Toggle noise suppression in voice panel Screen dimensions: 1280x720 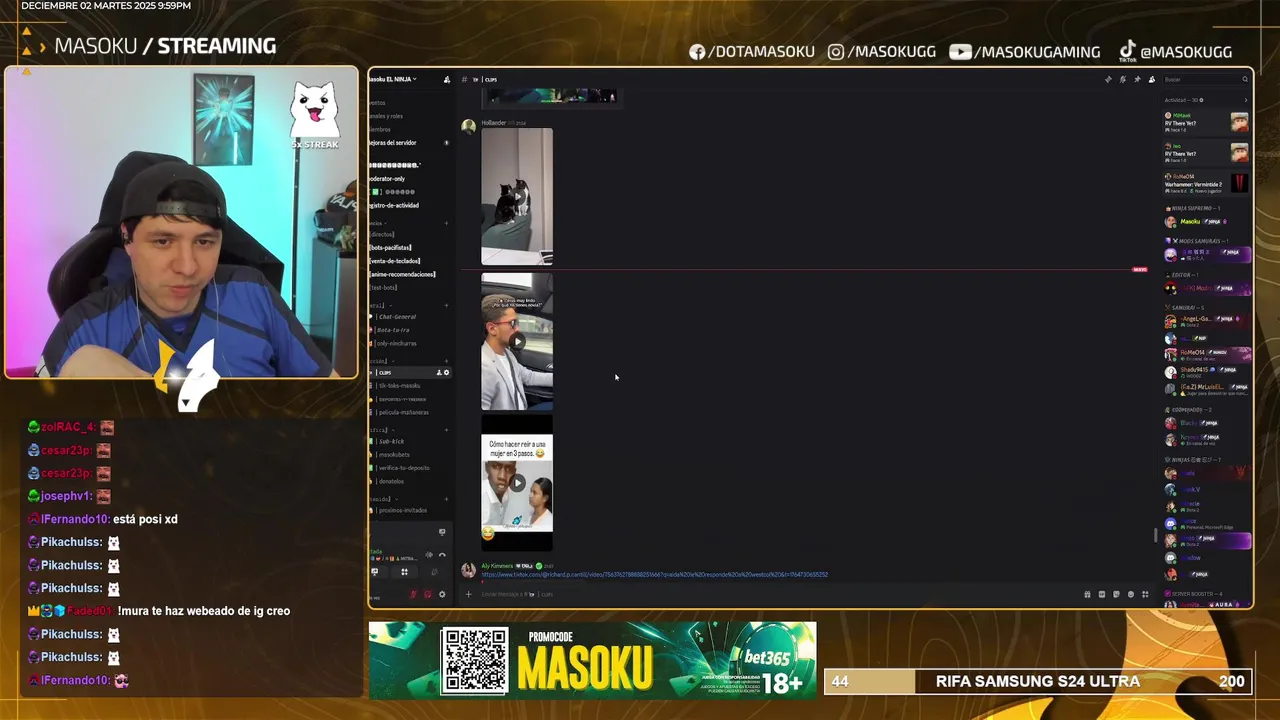(x=429, y=554)
